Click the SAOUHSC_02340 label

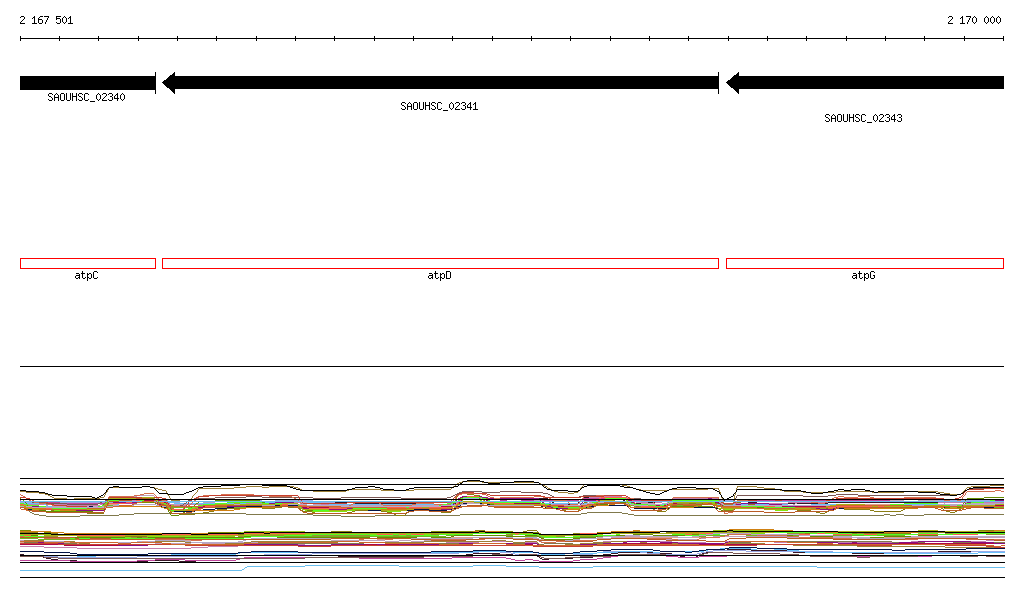86,97
